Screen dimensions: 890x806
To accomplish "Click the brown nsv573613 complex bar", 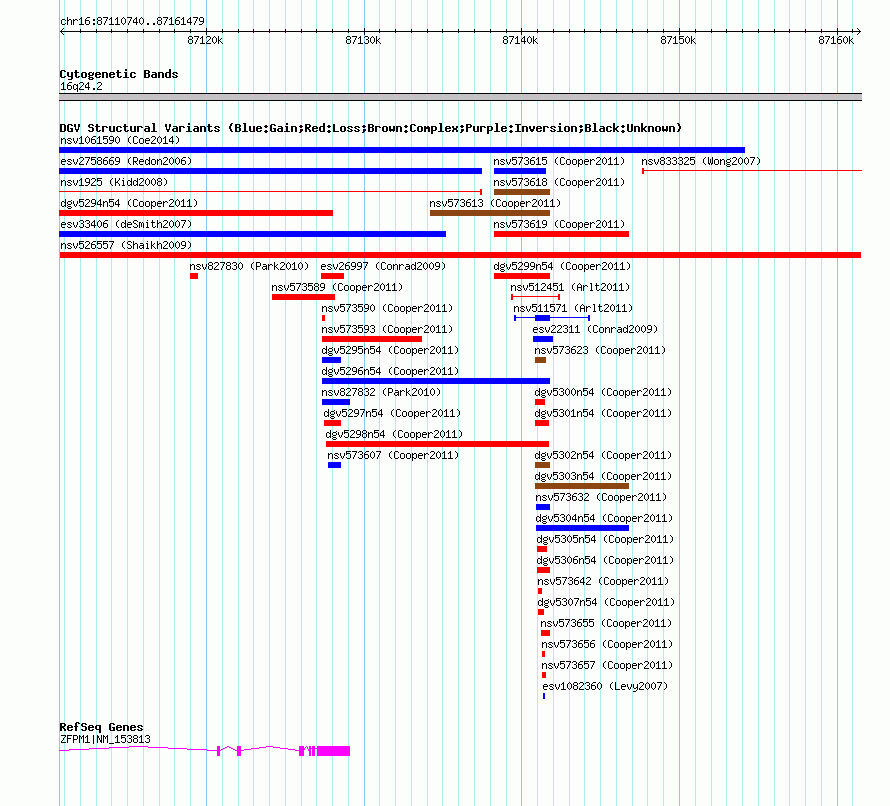I will 490,213.
